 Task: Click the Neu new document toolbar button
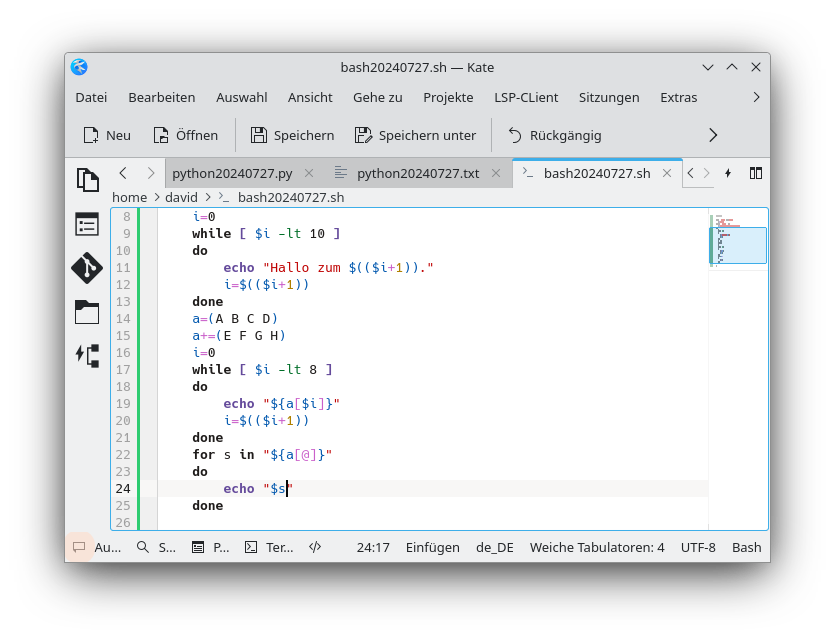107,135
